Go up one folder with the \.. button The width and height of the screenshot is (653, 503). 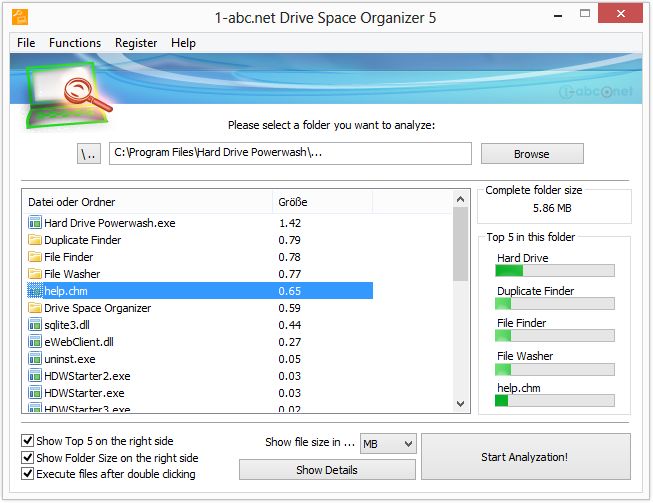pyautogui.click(x=89, y=154)
